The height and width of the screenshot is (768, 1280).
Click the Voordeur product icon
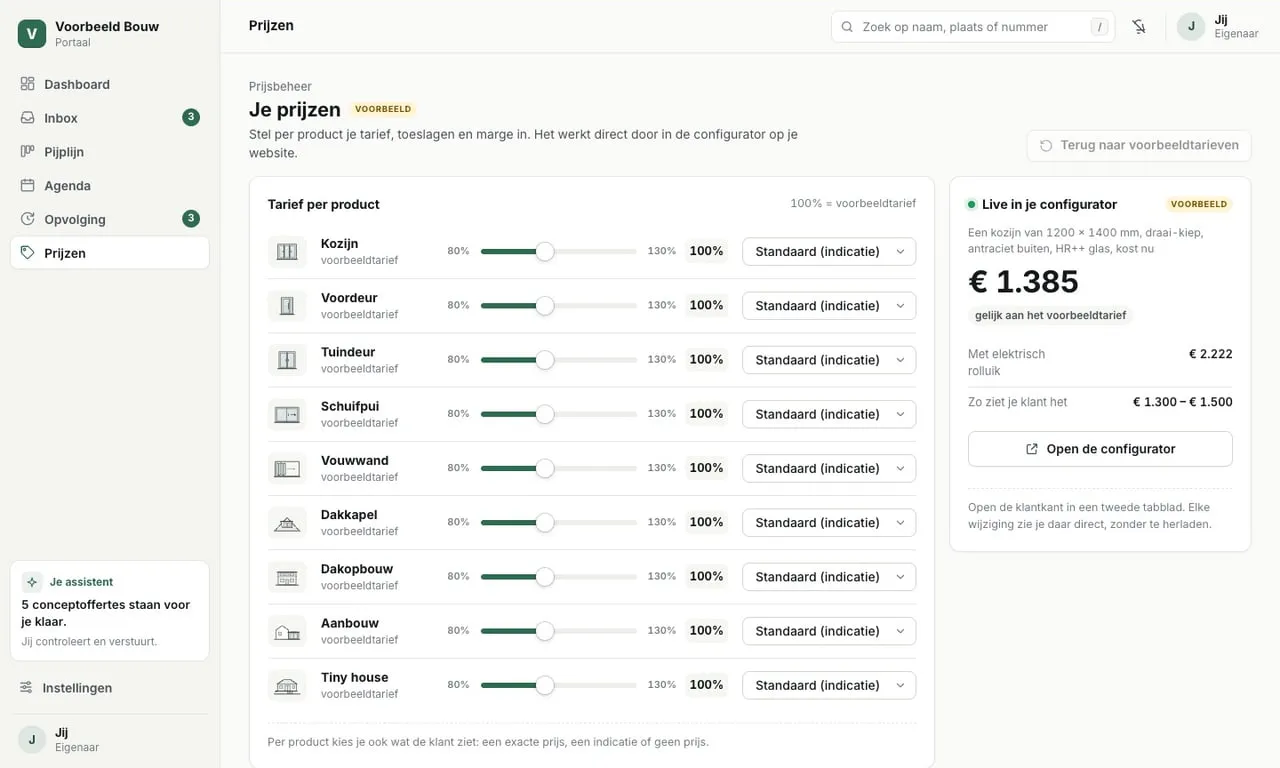(x=287, y=305)
